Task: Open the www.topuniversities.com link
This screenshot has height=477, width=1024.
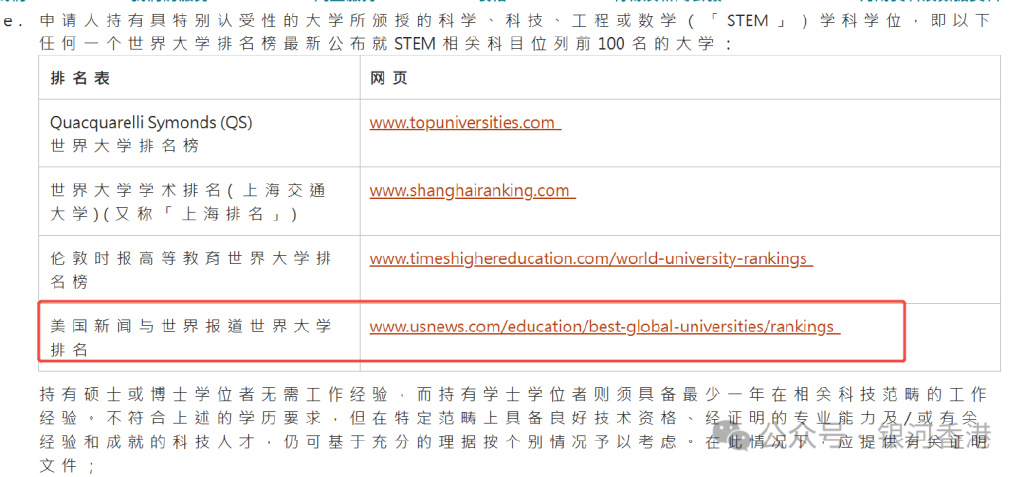Action: (464, 123)
